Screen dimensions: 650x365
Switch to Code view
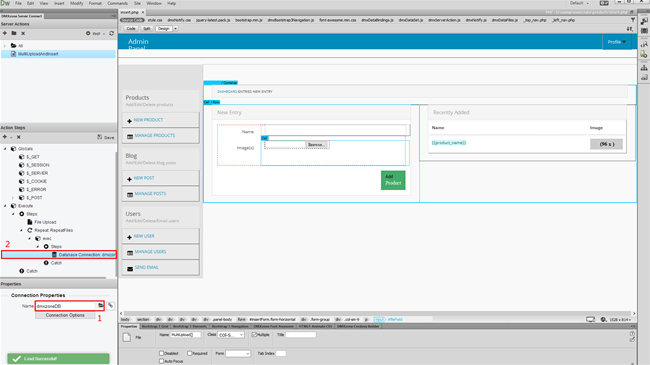coord(131,29)
